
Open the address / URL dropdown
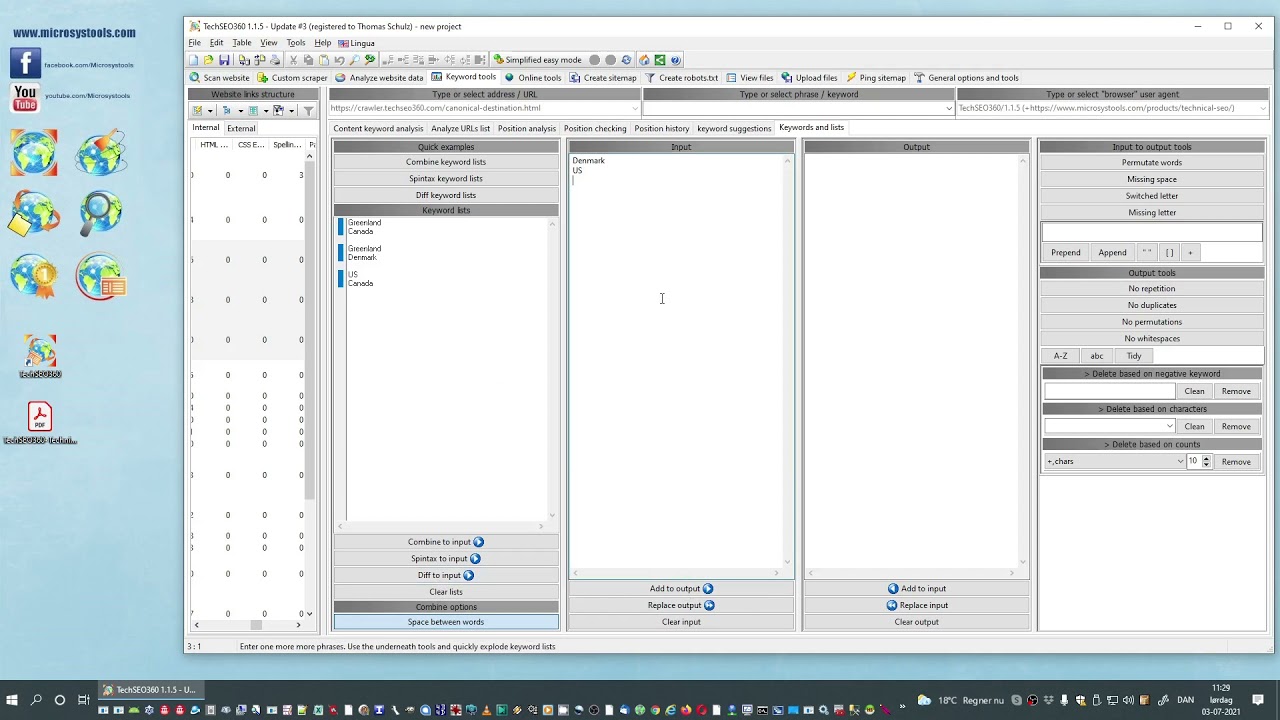pyautogui.click(x=634, y=108)
